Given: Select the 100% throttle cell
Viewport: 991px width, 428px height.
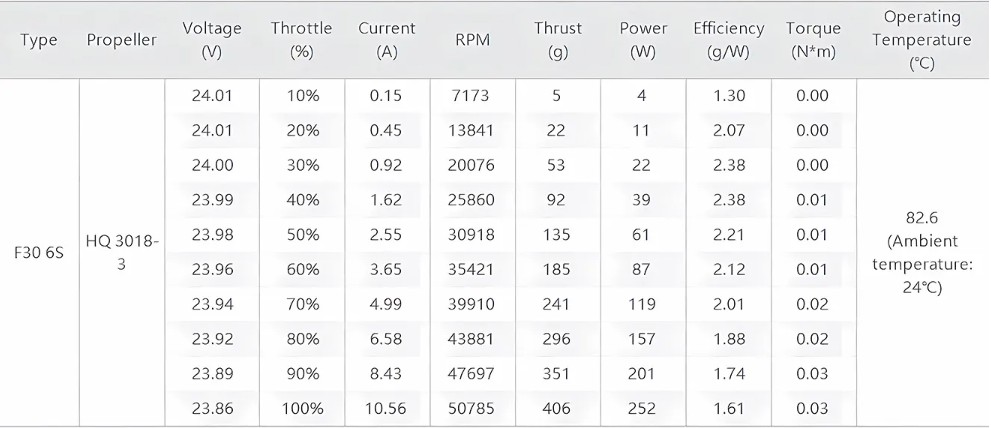Looking at the screenshot, I should 302,408.
